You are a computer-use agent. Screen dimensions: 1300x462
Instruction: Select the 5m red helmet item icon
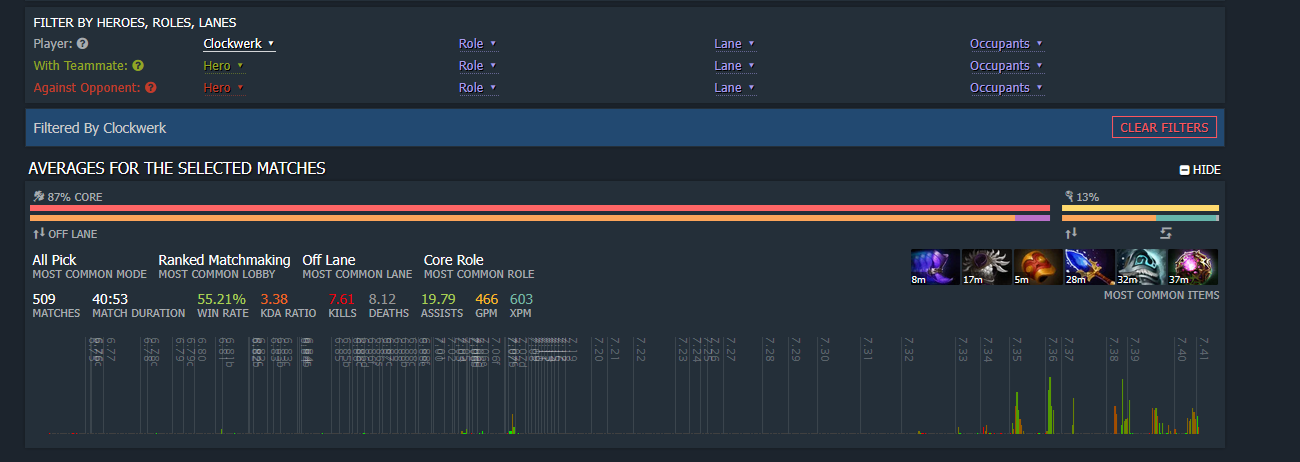coord(1037,267)
